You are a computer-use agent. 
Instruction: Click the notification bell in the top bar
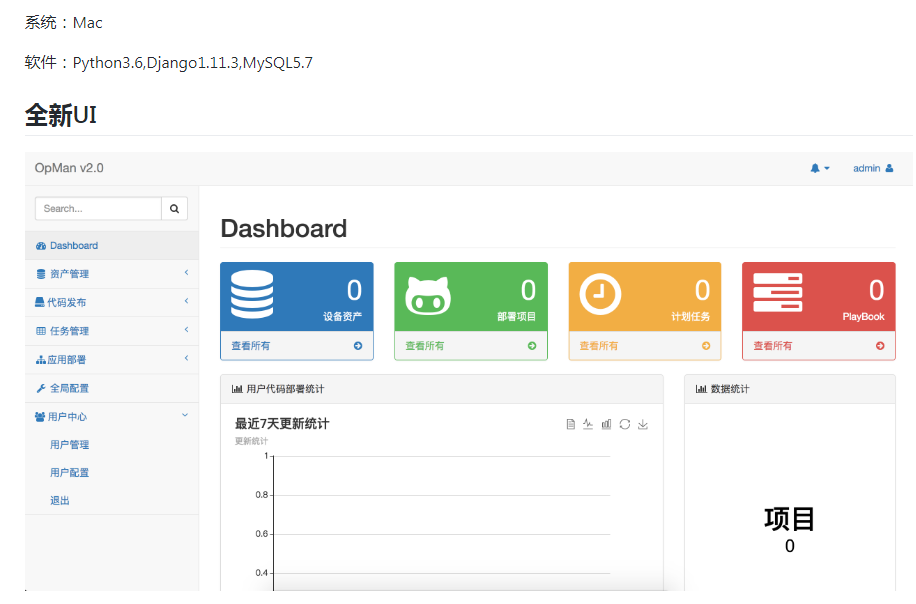pyautogui.click(x=815, y=168)
